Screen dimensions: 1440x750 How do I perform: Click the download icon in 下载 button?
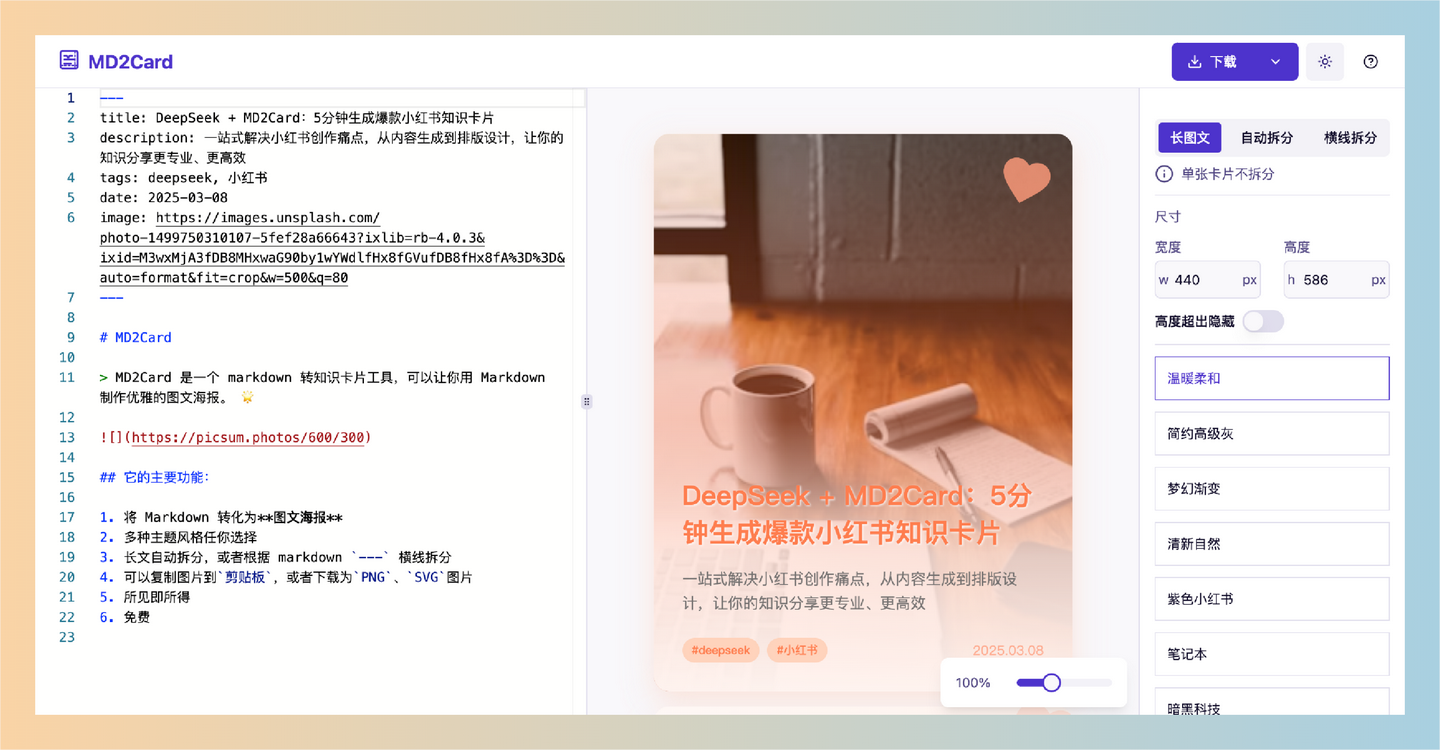[x=1194, y=62]
